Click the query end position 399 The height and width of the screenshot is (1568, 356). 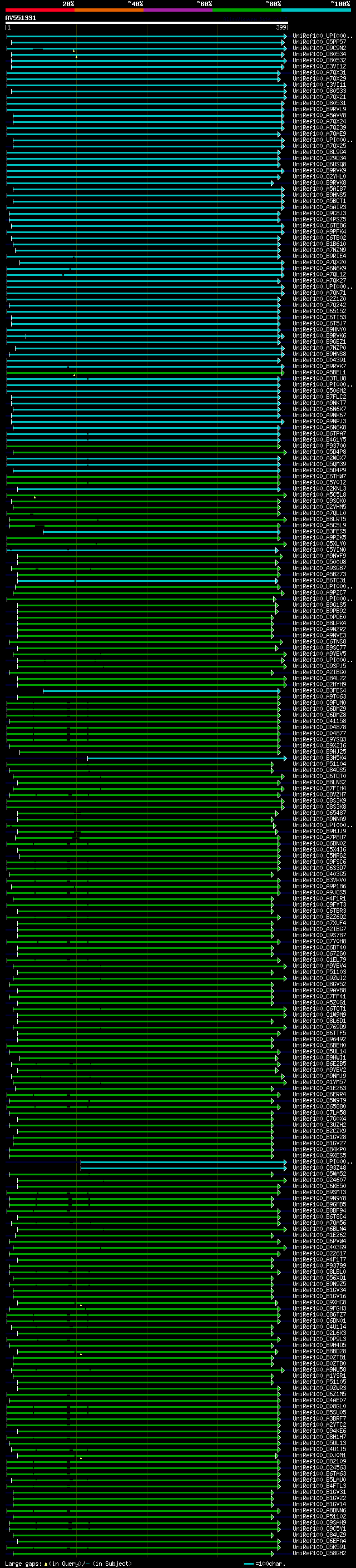click(x=281, y=27)
